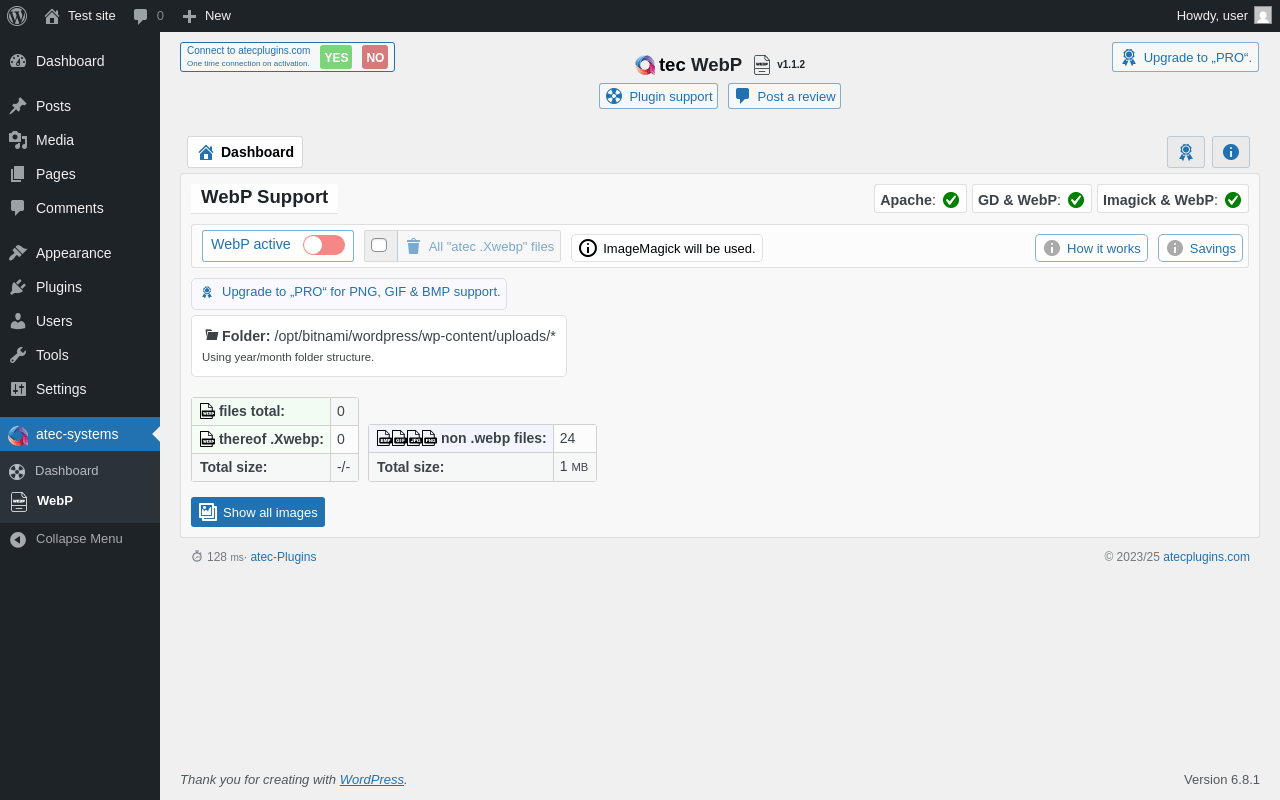Click the license ribbon icon button

click(x=1185, y=152)
